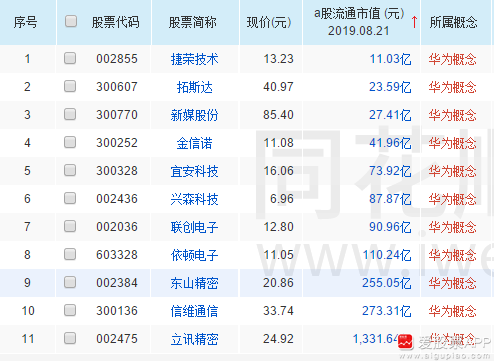Click price value 13.23

click(x=278, y=59)
